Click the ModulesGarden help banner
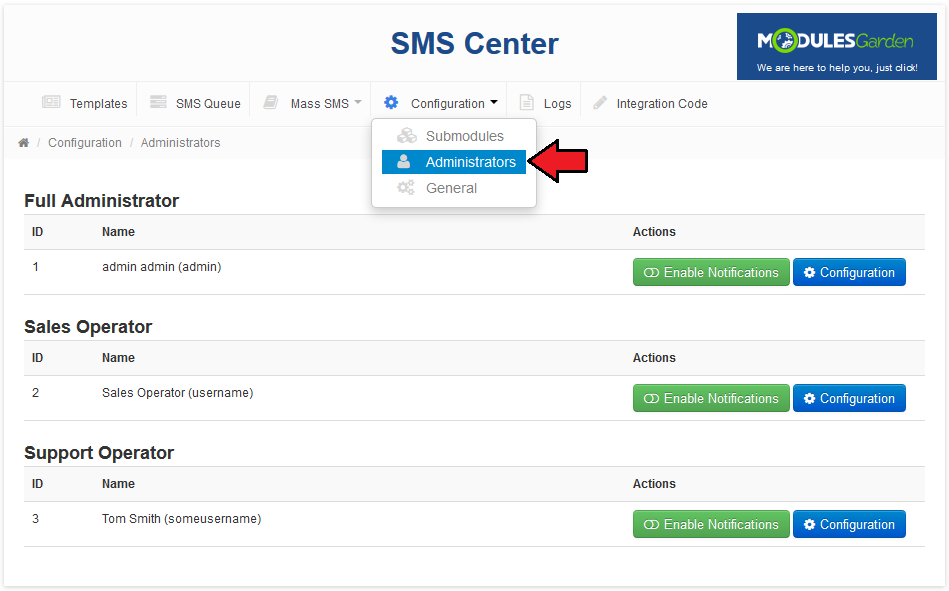The height and width of the screenshot is (591, 949). click(x=836, y=47)
